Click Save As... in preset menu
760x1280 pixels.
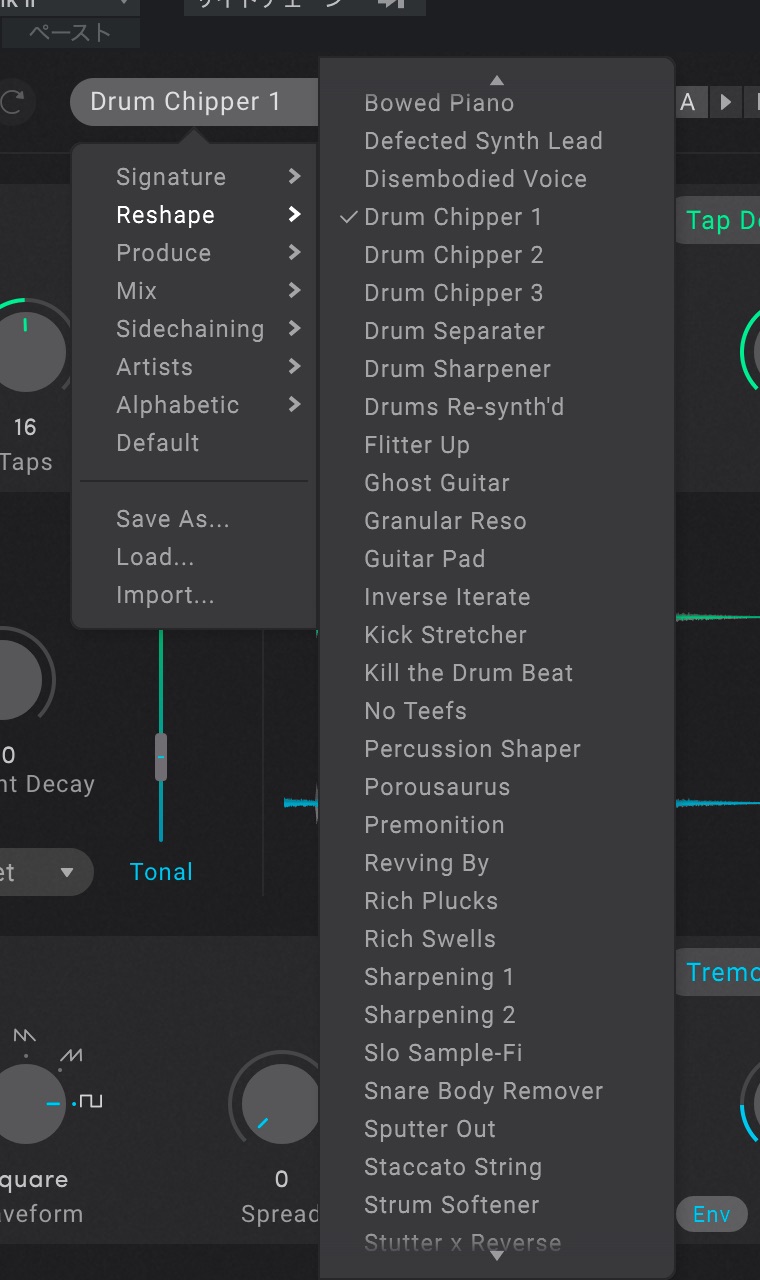[x=173, y=519]
